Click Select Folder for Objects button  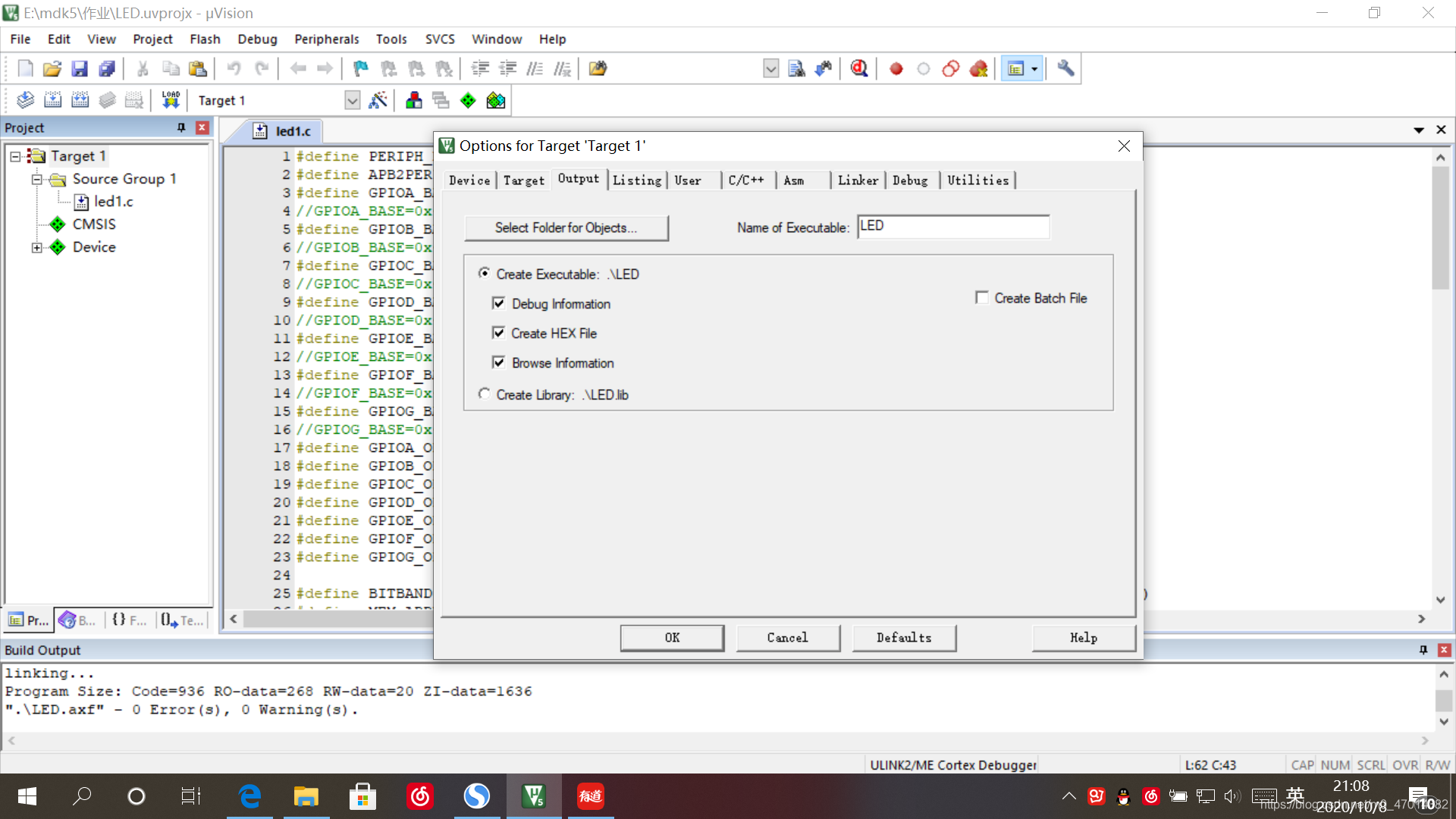[566, 227]
